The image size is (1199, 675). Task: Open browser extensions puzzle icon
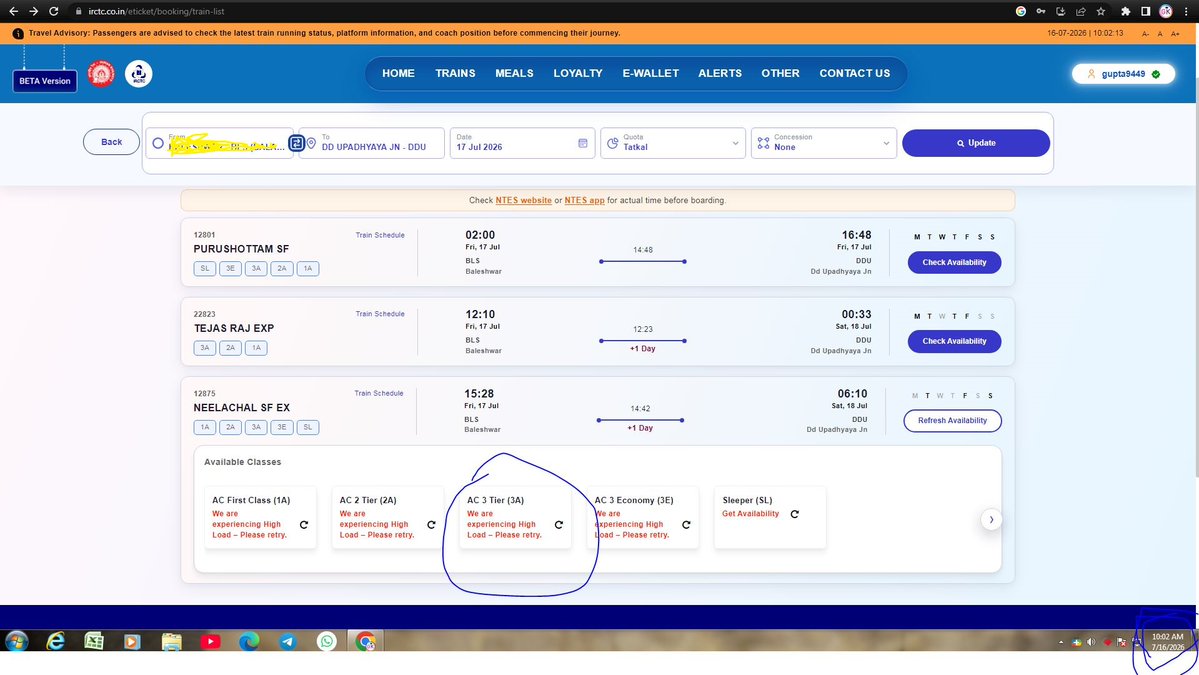point(1126,11)
